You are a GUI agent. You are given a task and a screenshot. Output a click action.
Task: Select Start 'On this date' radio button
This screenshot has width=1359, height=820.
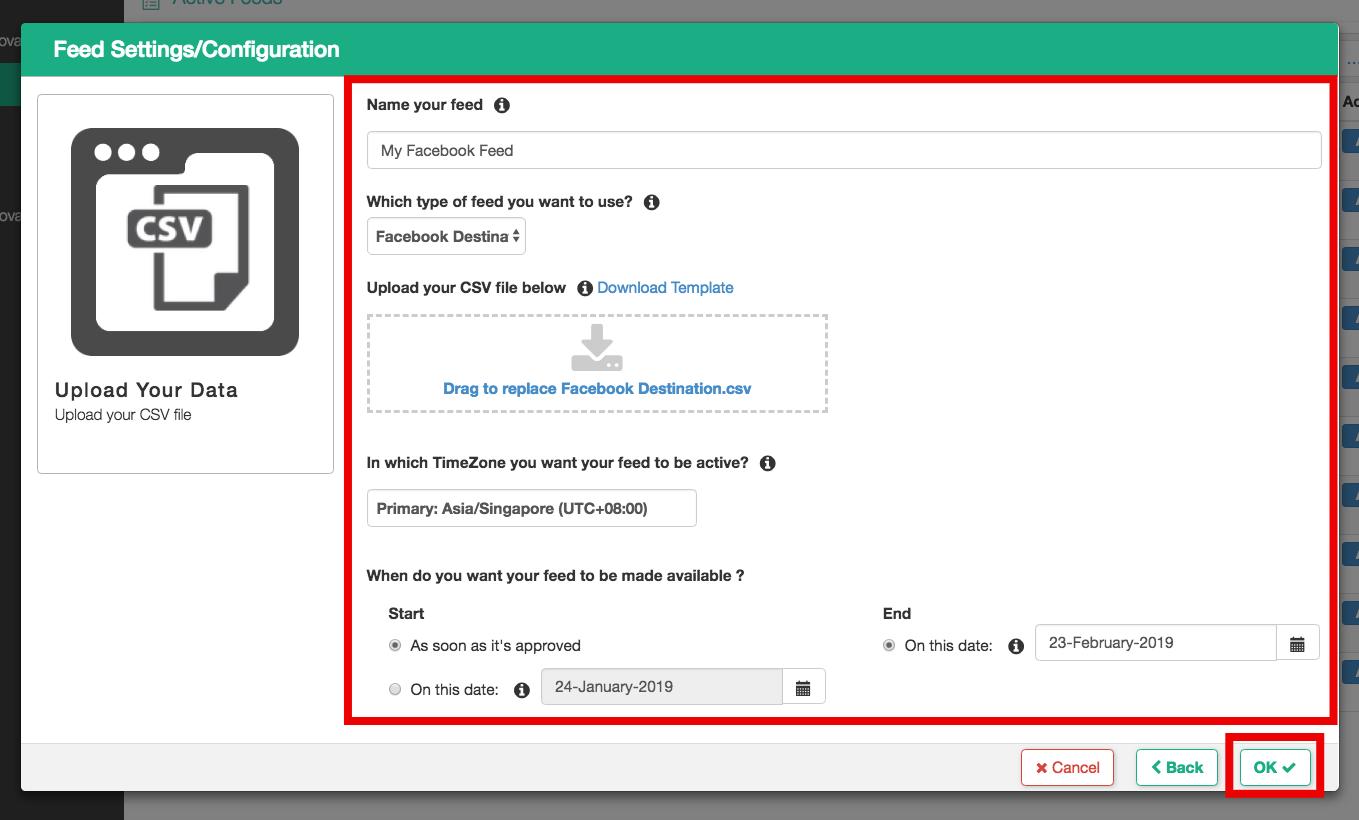(x=395, y=689)
